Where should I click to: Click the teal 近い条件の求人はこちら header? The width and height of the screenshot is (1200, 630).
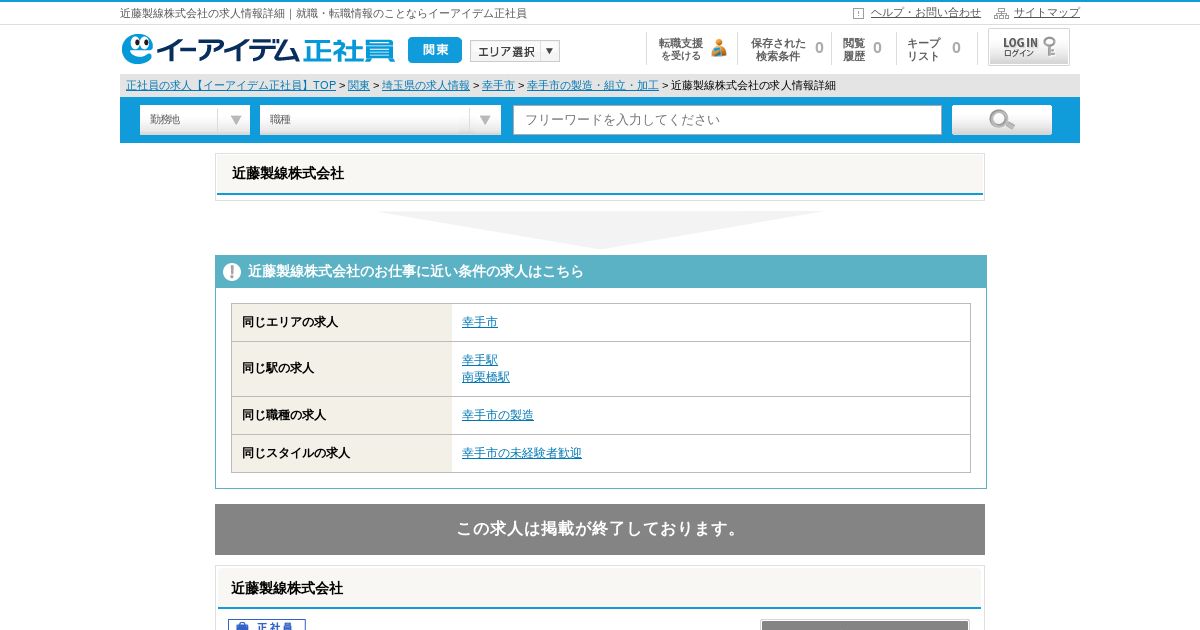(x=600, y=272)
